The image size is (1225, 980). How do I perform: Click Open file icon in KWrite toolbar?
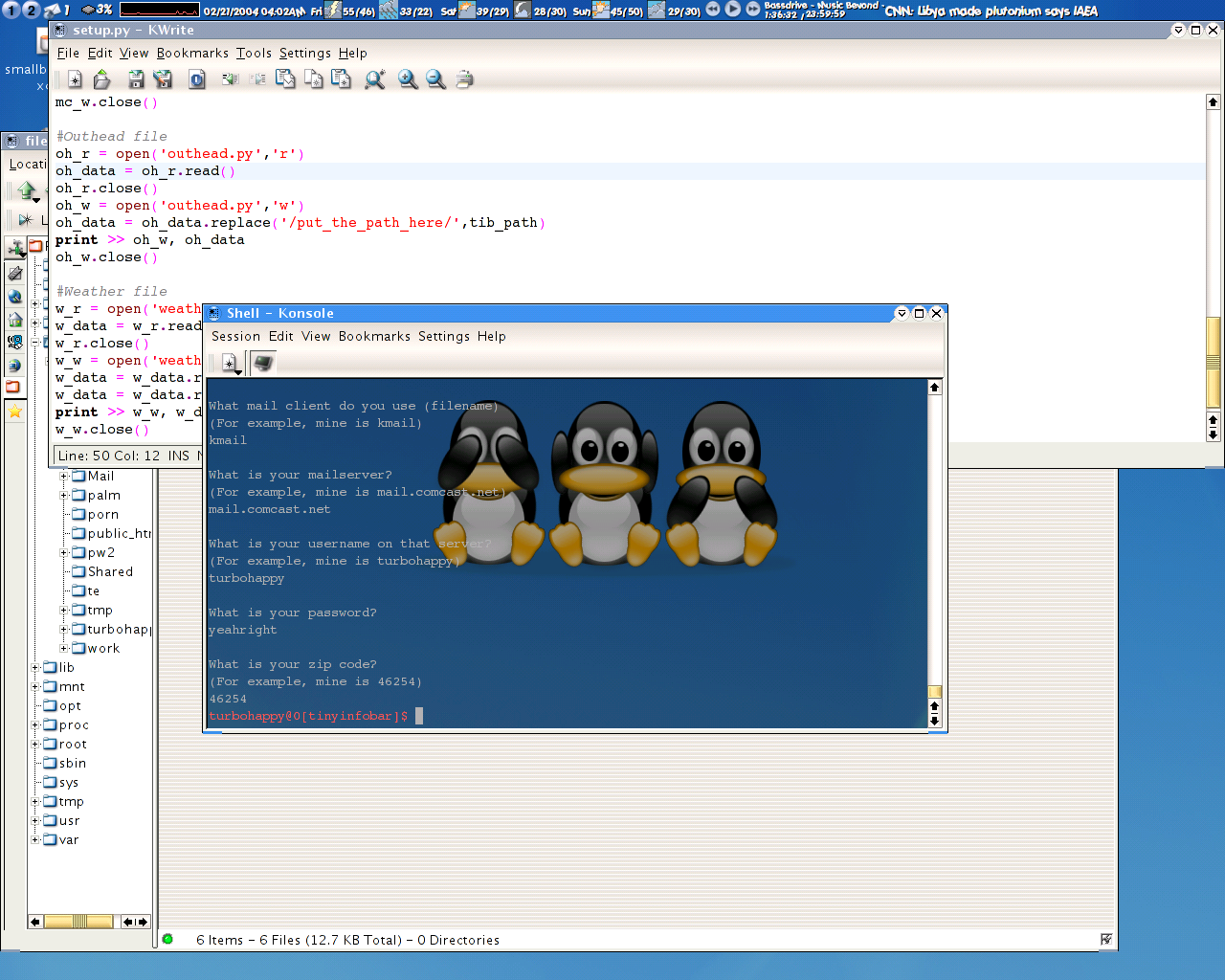point(102,79)
